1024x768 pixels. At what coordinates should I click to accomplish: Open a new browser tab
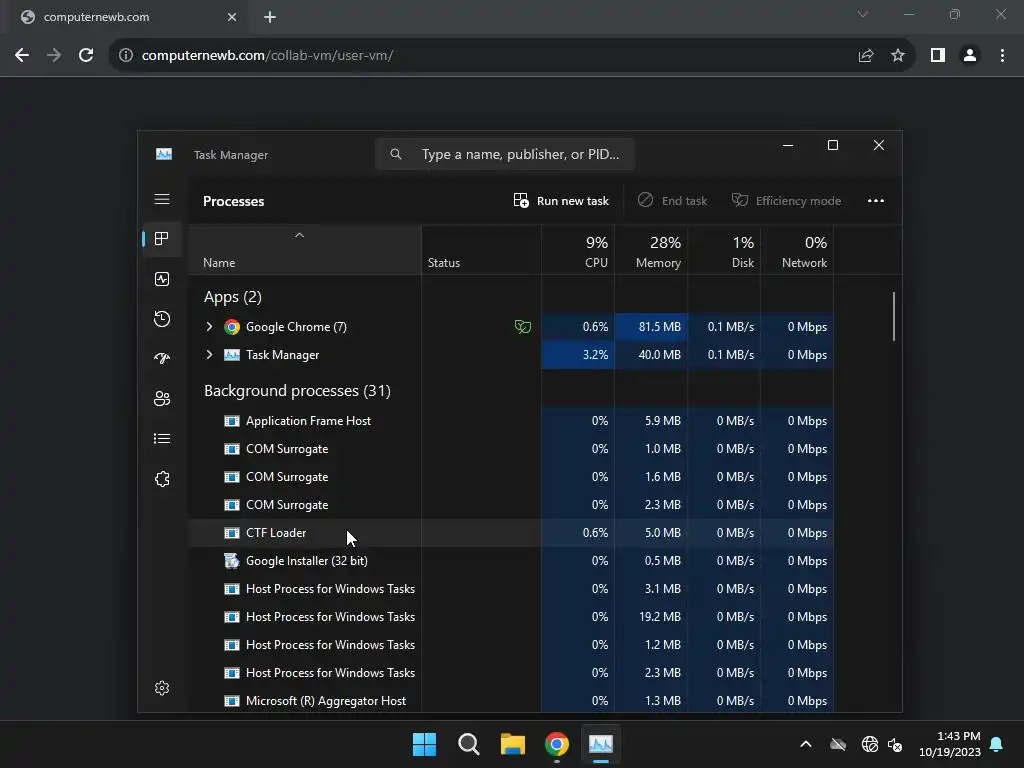click(x=270, y=17)
